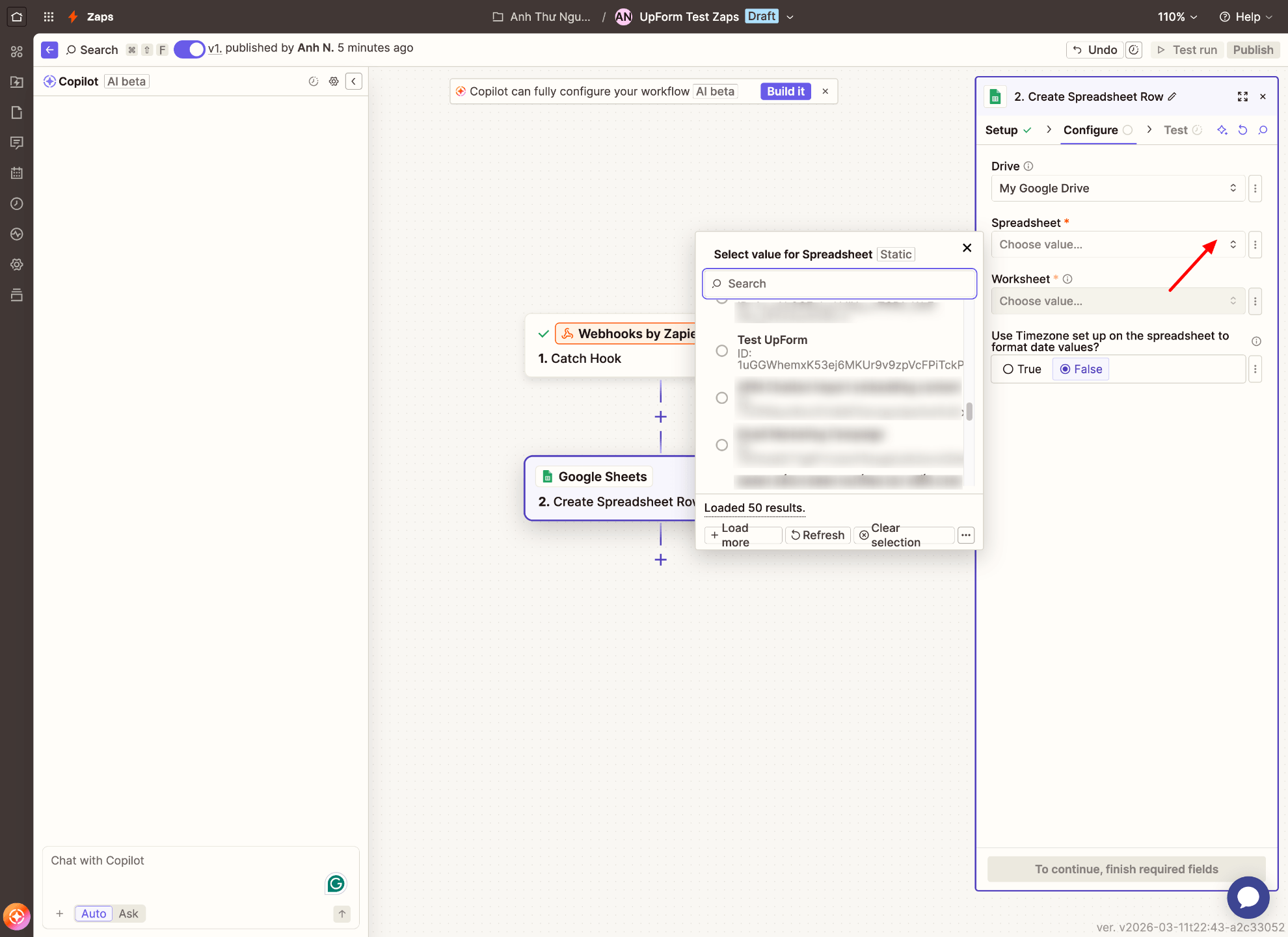Toggle the Zap on/off switch
This screenshot has width=1288, height=937.
[x=189, y=49]
